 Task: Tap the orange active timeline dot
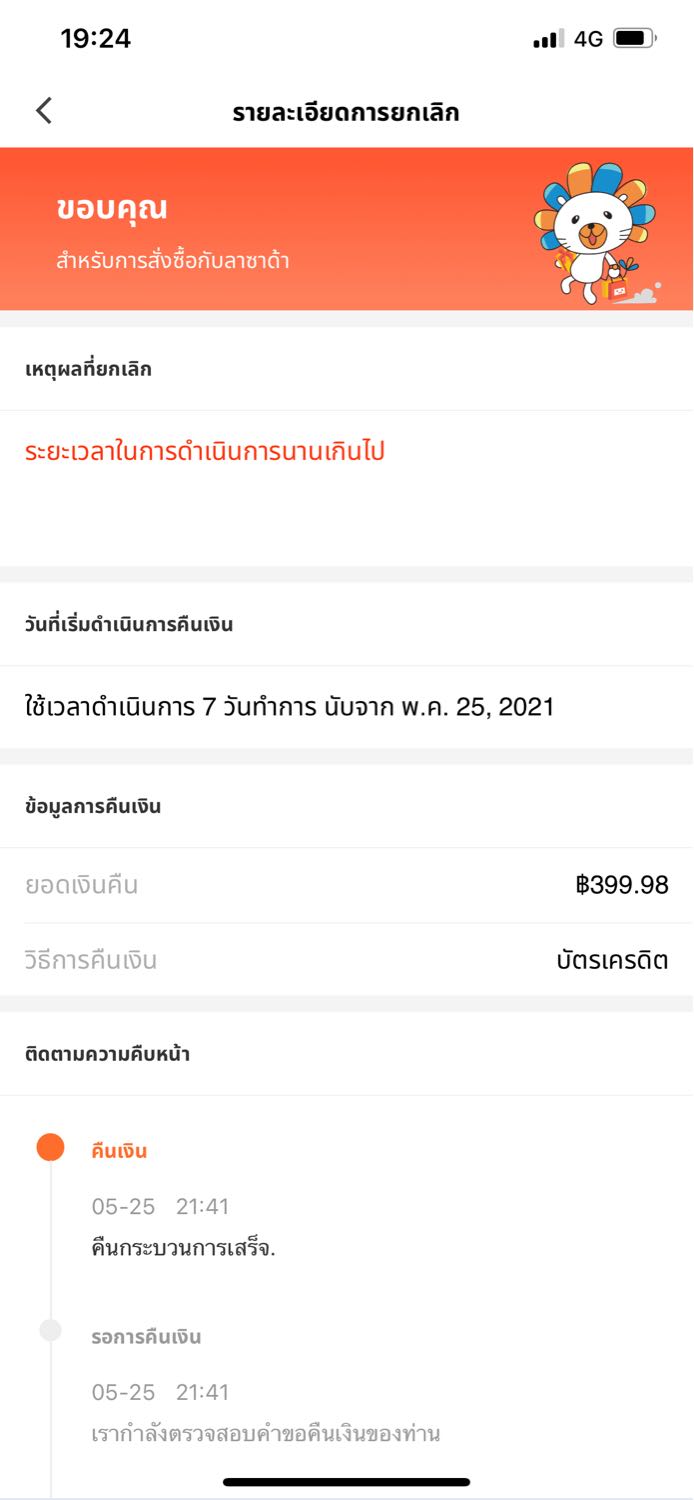pyautogui.click(x=50, y=1147)
